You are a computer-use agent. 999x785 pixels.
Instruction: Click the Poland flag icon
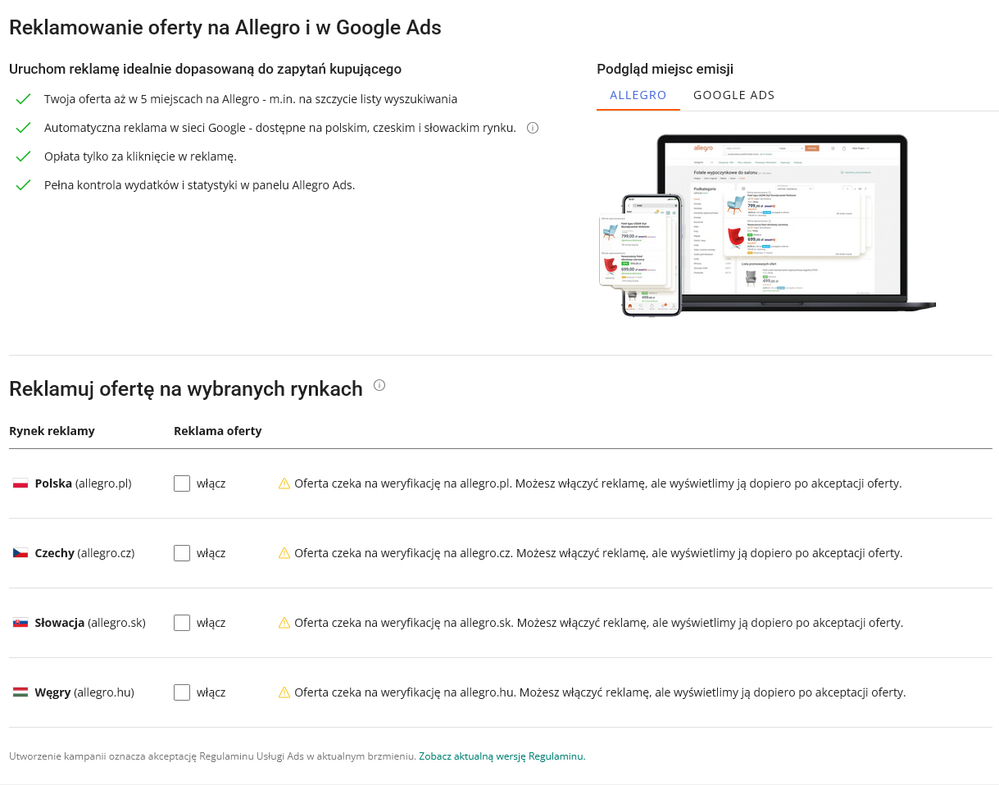tap(20, 484)
